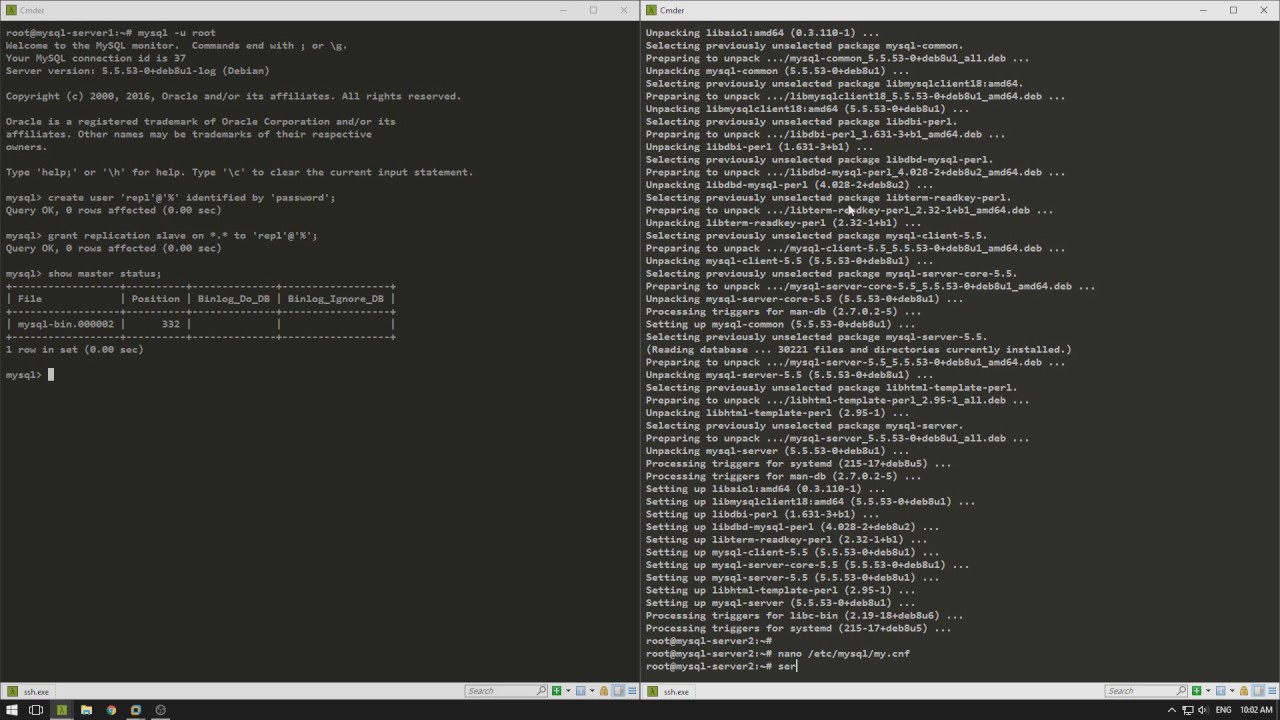Click the ssh.exe tab in right Cmder window

[669, 691]
